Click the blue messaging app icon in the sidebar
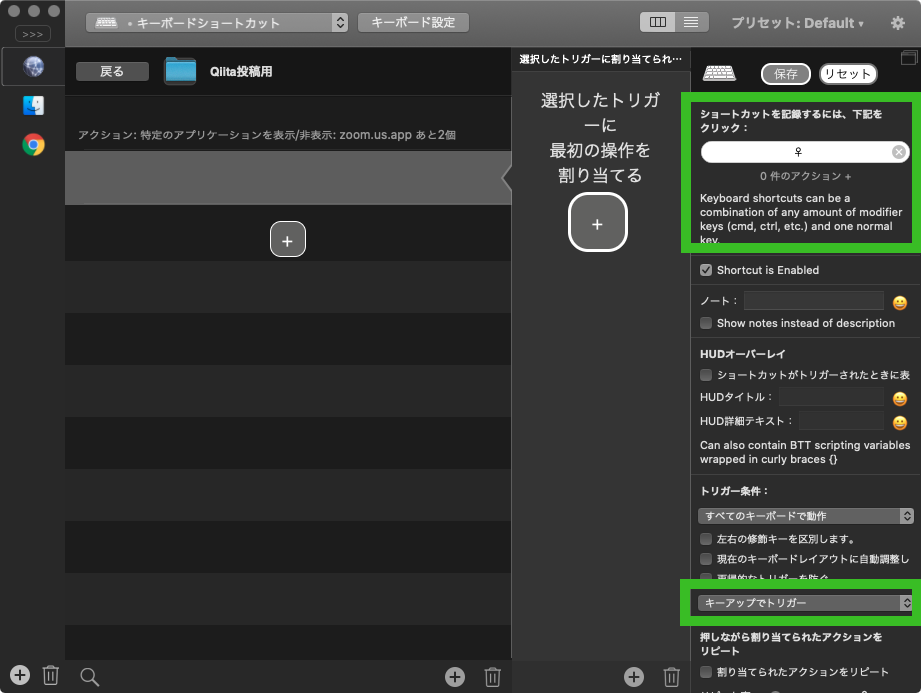Viewport: 921px width, 693px height. (31, 104)
